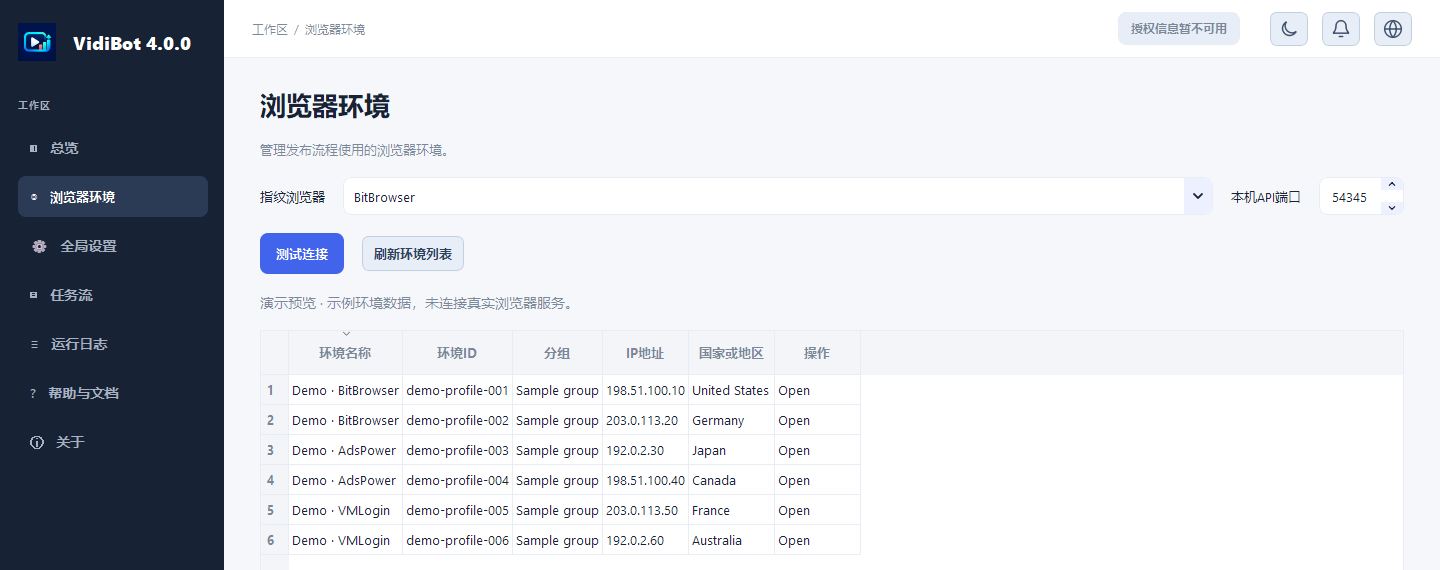Click IP address 192.0.2.60 cell

[645, 540]
